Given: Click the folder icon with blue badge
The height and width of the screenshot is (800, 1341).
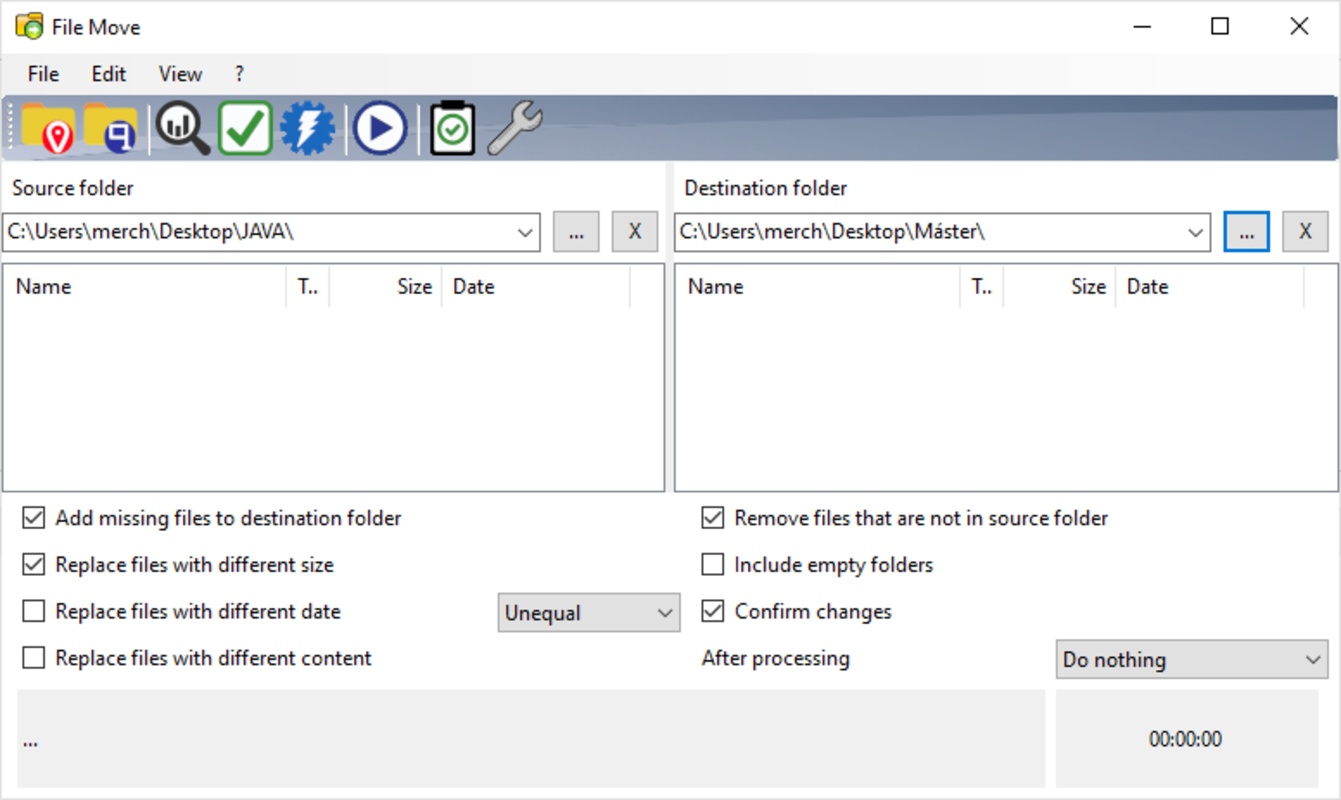Looking at the screenshot, I should [x=110, y=129].
